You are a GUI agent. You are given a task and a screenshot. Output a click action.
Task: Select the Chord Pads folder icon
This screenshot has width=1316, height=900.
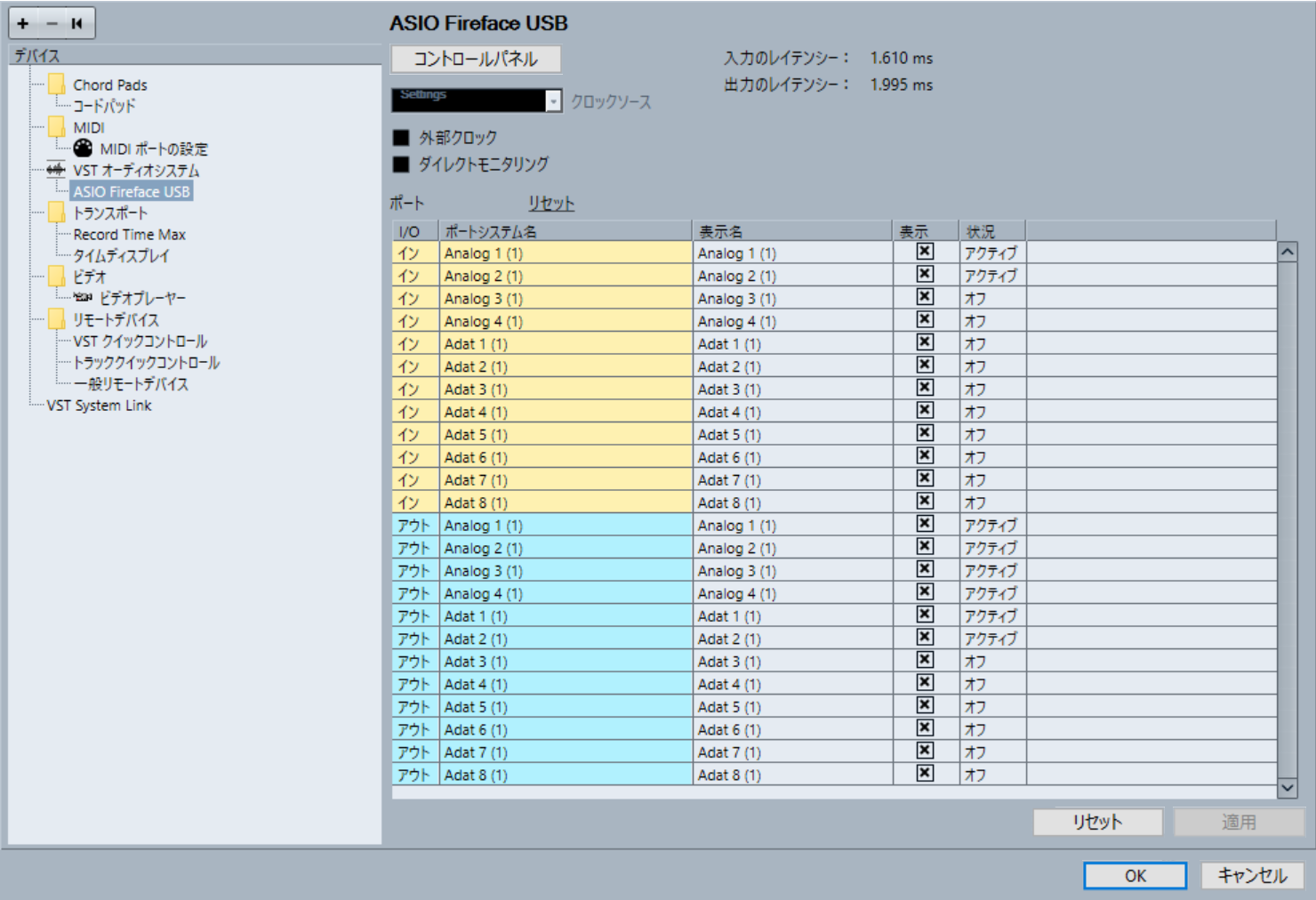57,84
